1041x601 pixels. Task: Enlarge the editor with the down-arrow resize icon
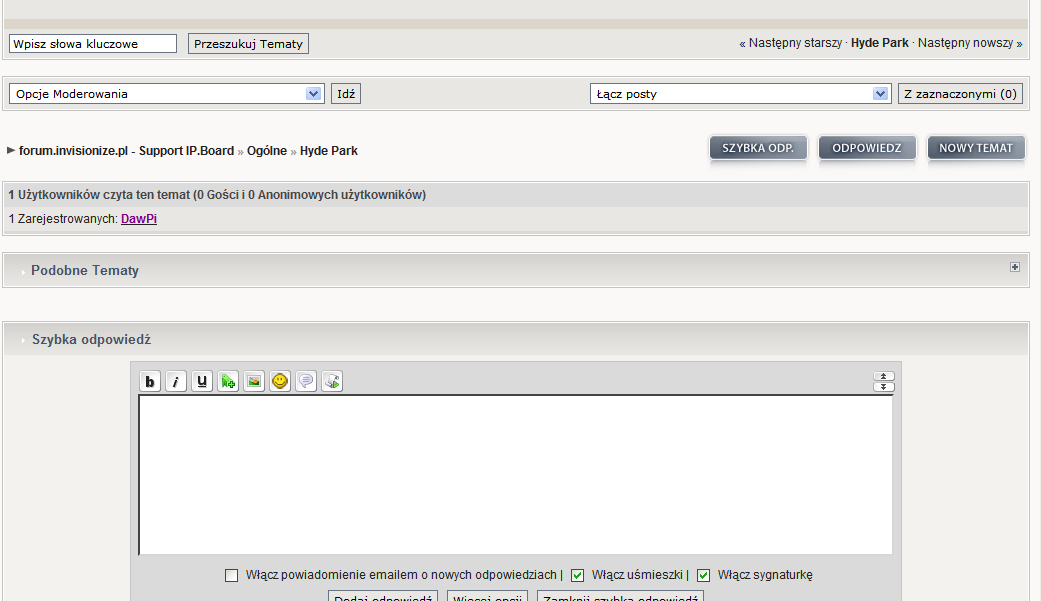884,386
